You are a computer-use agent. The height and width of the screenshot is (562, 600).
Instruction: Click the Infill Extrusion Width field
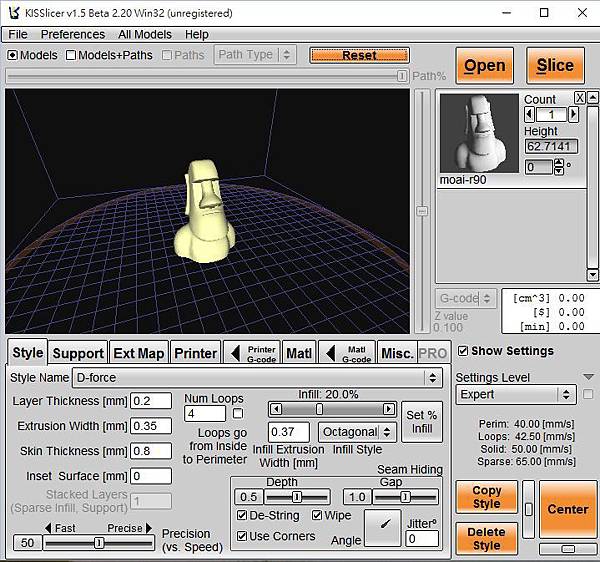(x=289, y=432)
